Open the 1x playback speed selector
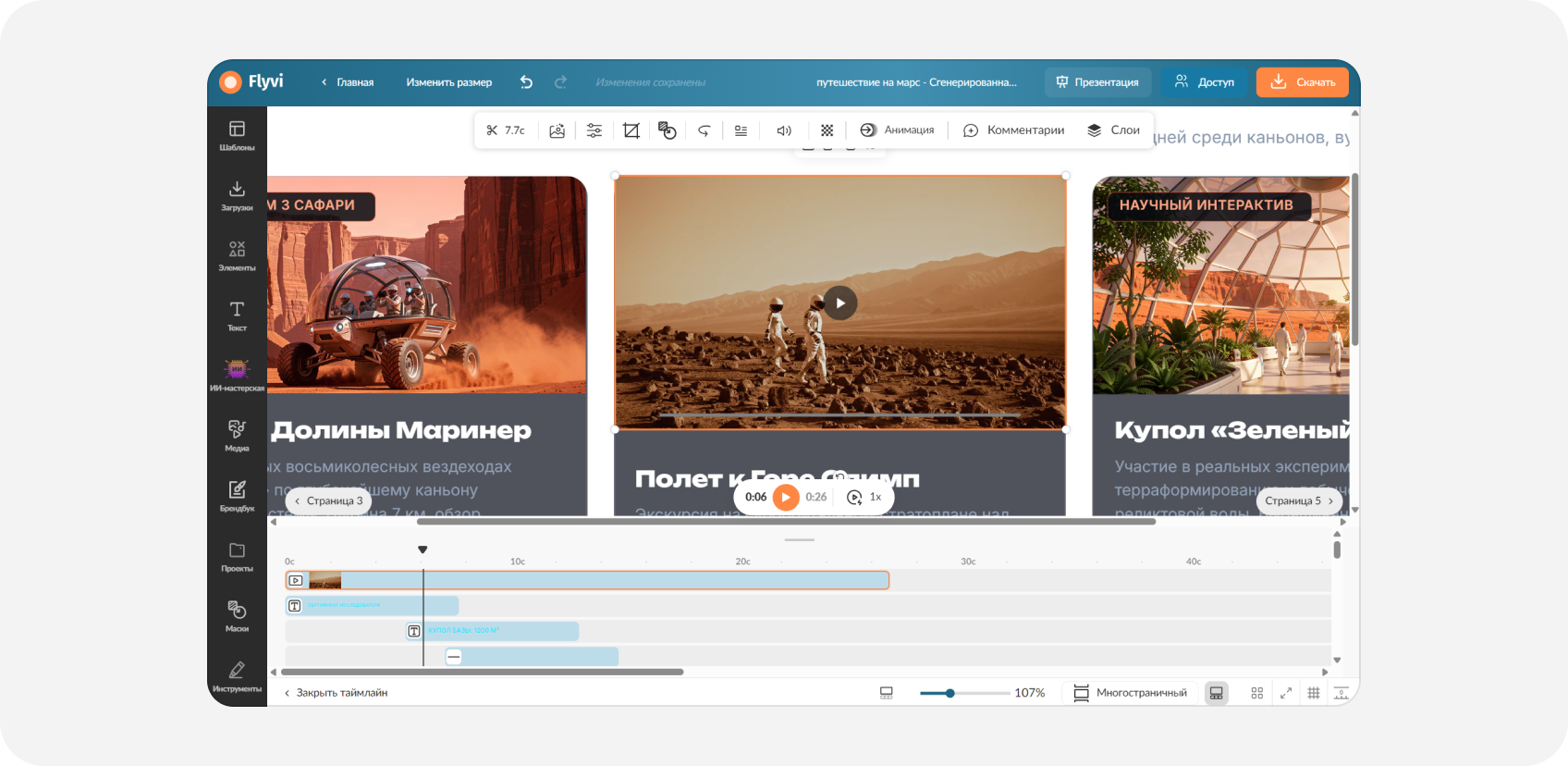1568x766 pixels. click(x=864, y=497)
